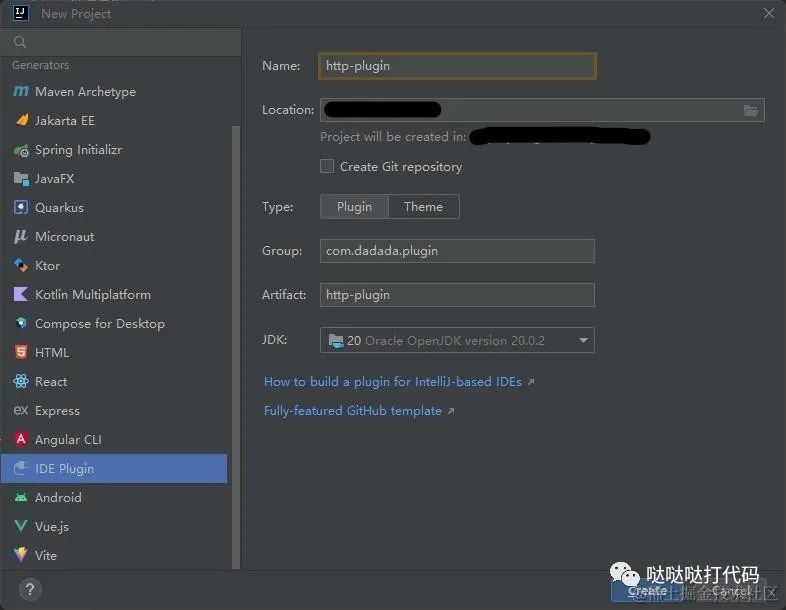Click the Ktor generator icon

coord(21,265)
